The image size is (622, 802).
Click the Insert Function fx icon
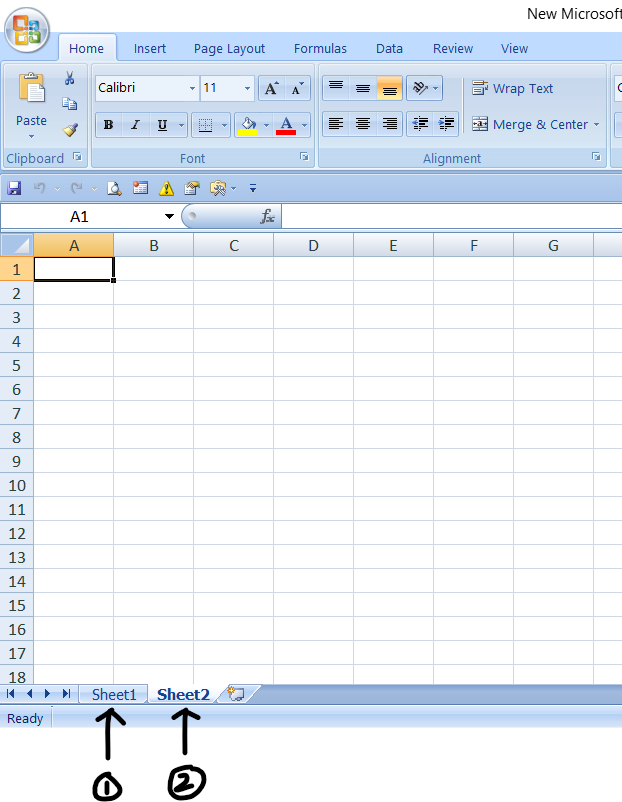click(x=267, y=216)
